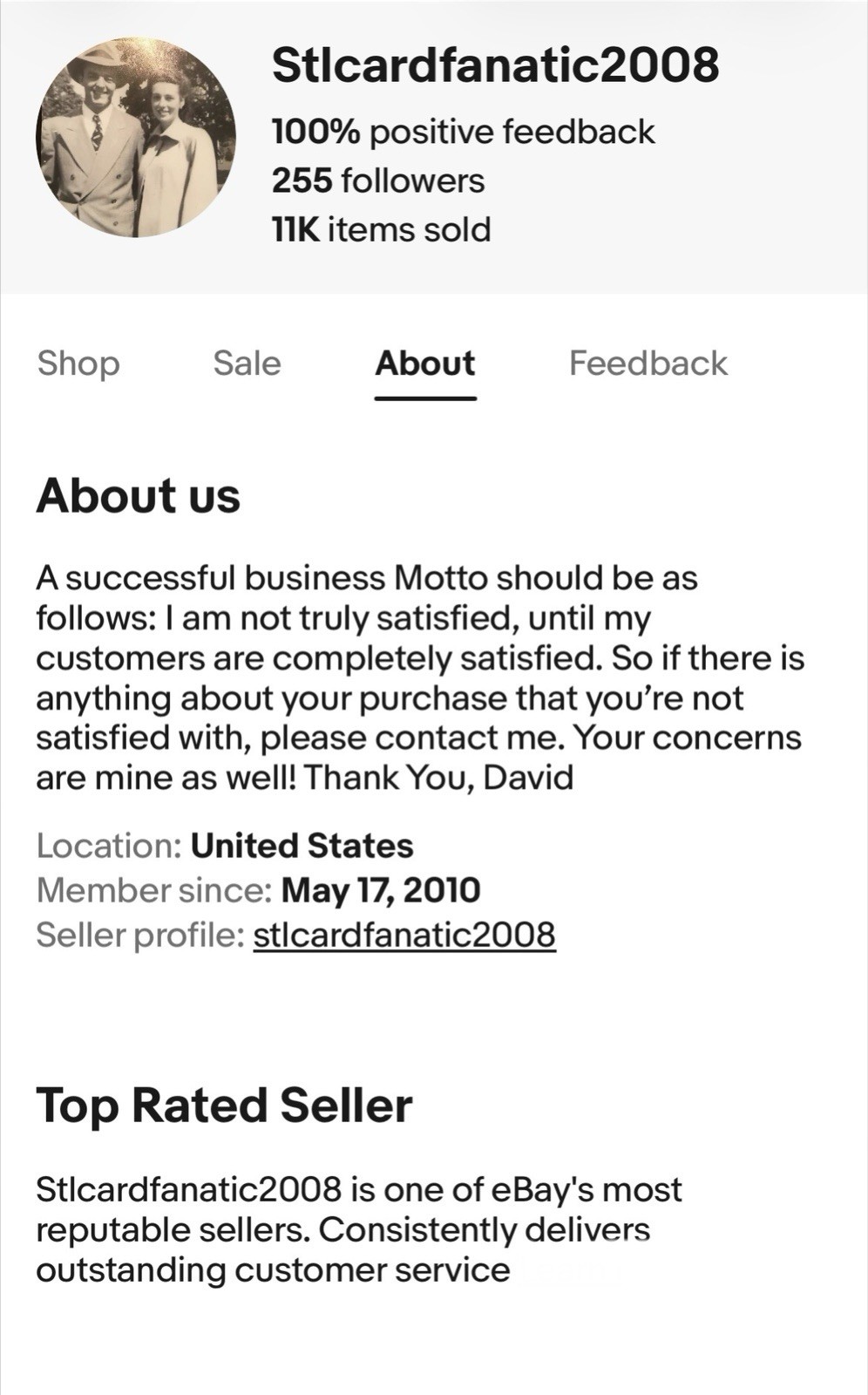Click the Location label
This screenshot has width=868, height=1395.
click(x=109, y=846)
